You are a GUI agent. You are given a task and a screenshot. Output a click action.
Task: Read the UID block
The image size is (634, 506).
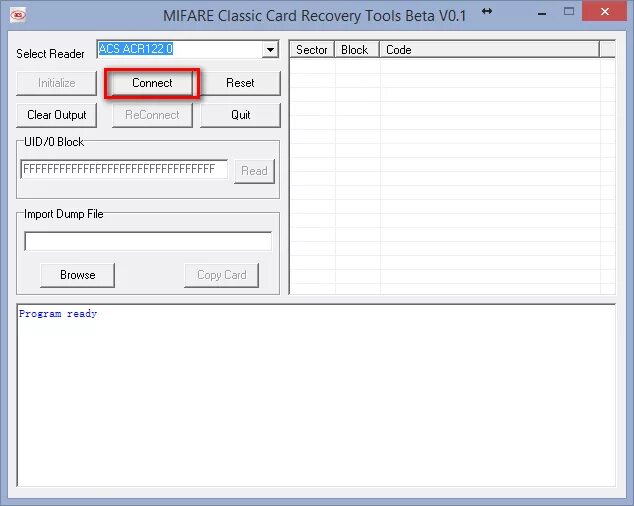tap(254, 171)
